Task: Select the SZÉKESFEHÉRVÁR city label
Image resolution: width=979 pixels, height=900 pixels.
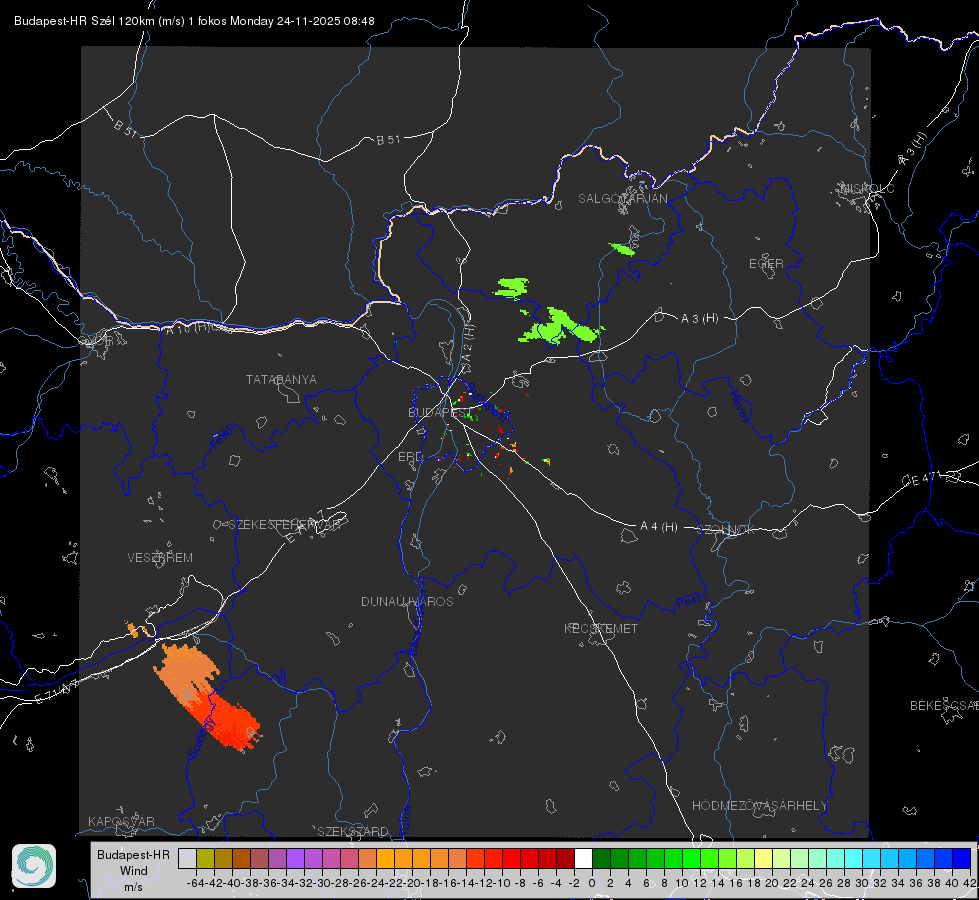Action: pos(284,525)
